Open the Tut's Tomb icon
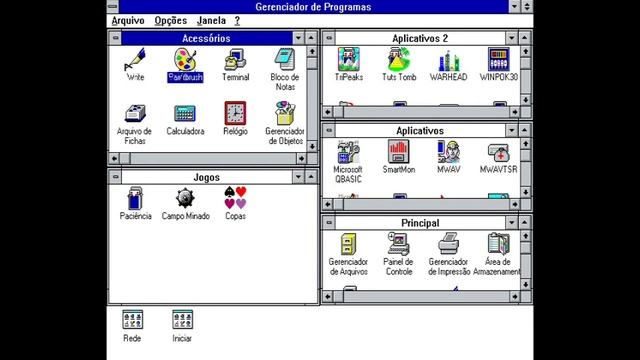 [x=399, y=59]
